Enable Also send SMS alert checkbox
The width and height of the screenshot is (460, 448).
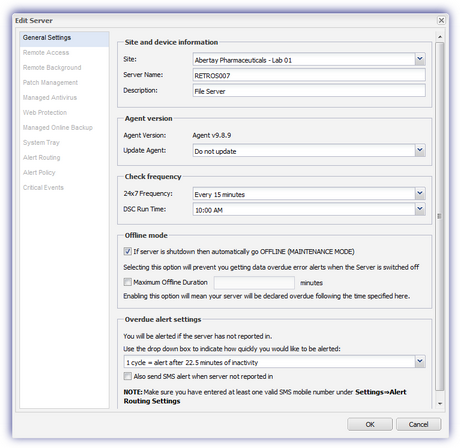coord(127,376)
